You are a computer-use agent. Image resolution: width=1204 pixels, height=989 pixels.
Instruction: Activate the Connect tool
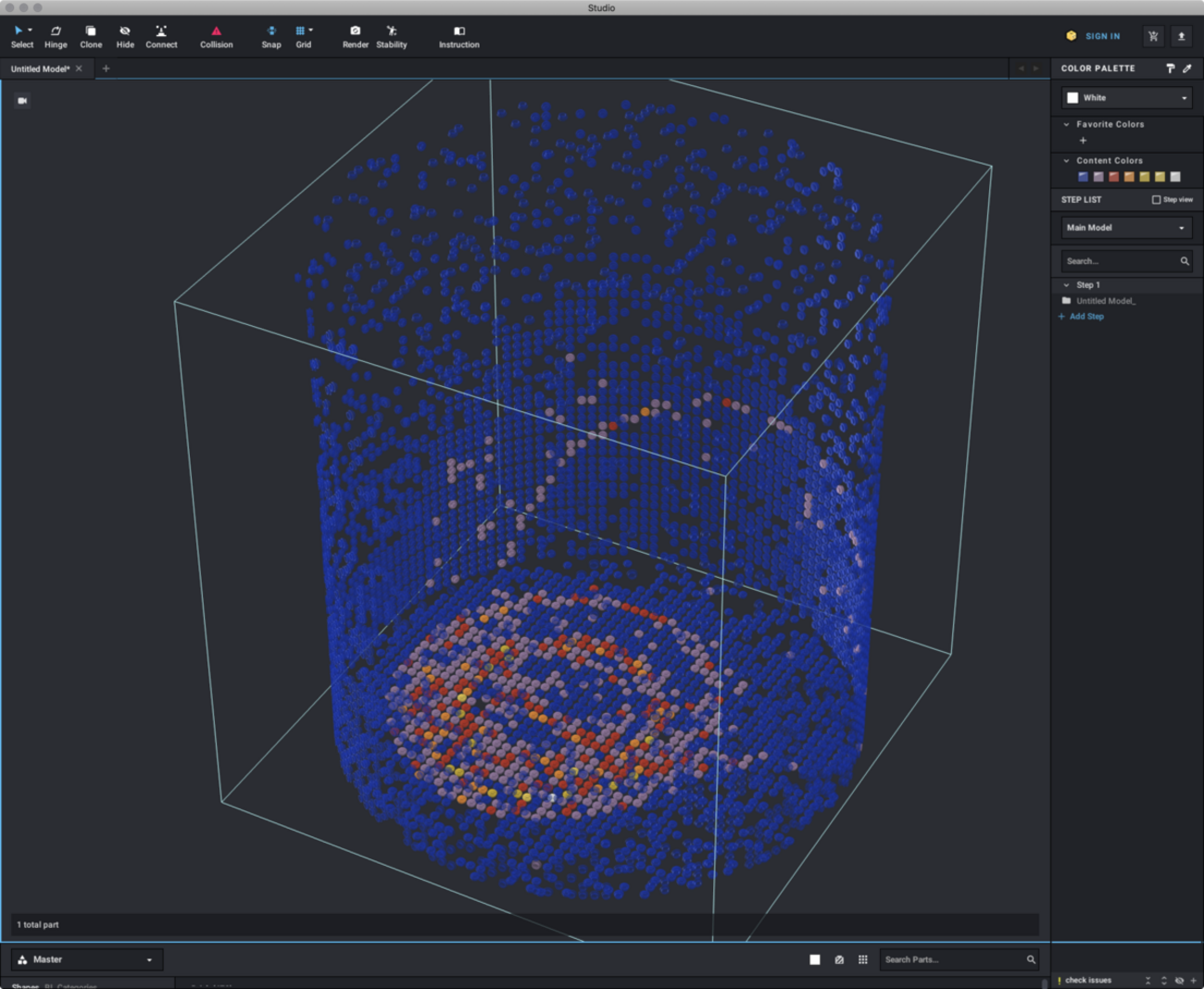click(x=161, y=36)
